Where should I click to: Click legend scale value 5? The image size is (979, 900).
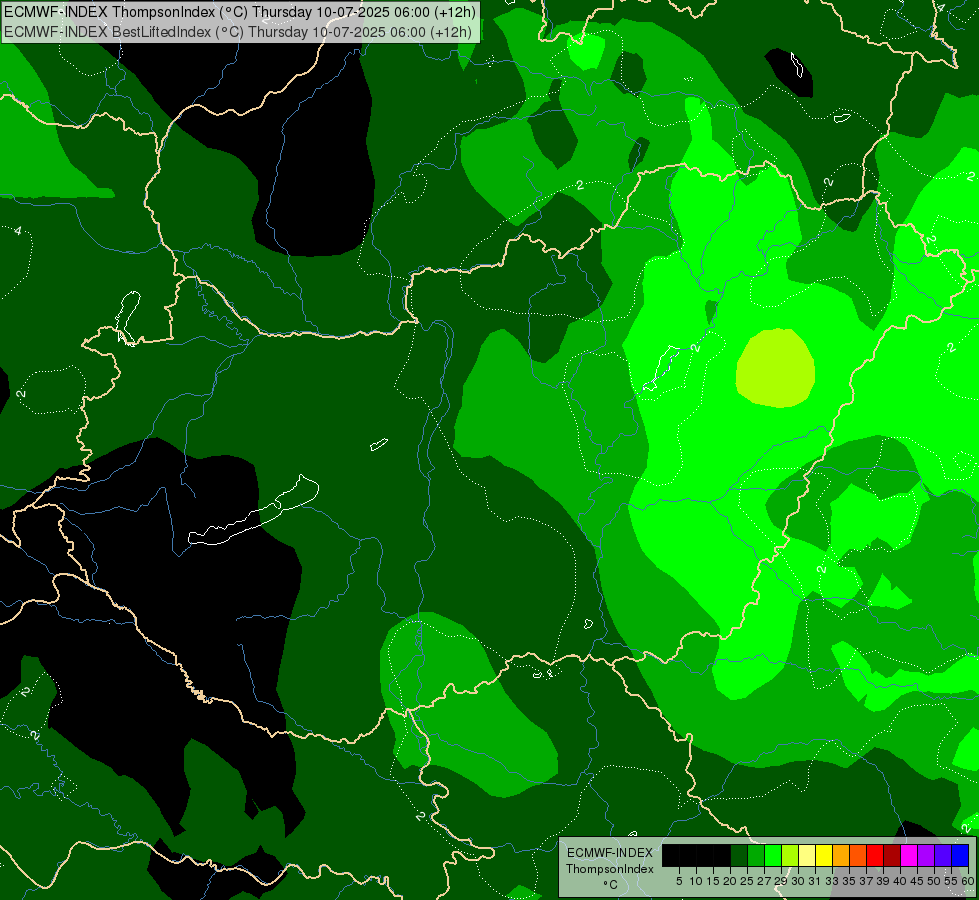pos(679,881)
